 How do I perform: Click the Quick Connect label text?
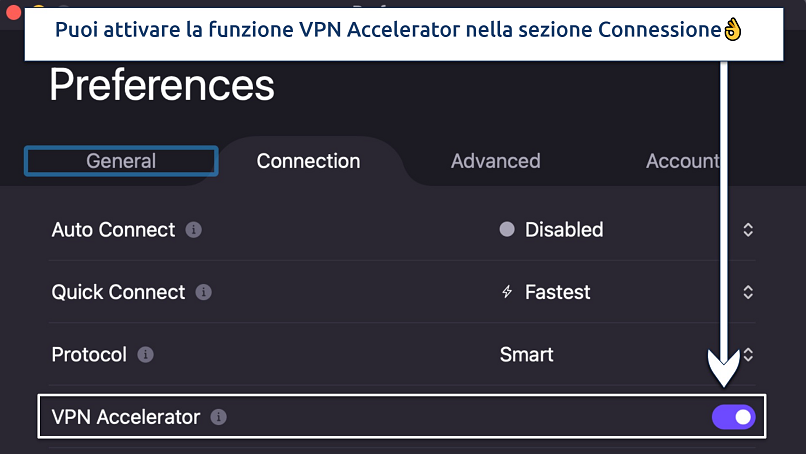[x=118, y=293]
